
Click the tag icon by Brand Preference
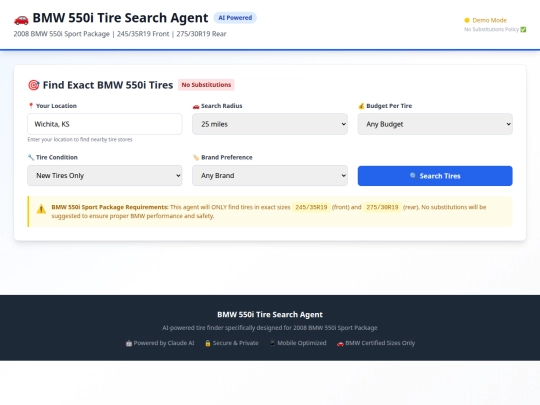pyautogui.click(x=196, y=157)
